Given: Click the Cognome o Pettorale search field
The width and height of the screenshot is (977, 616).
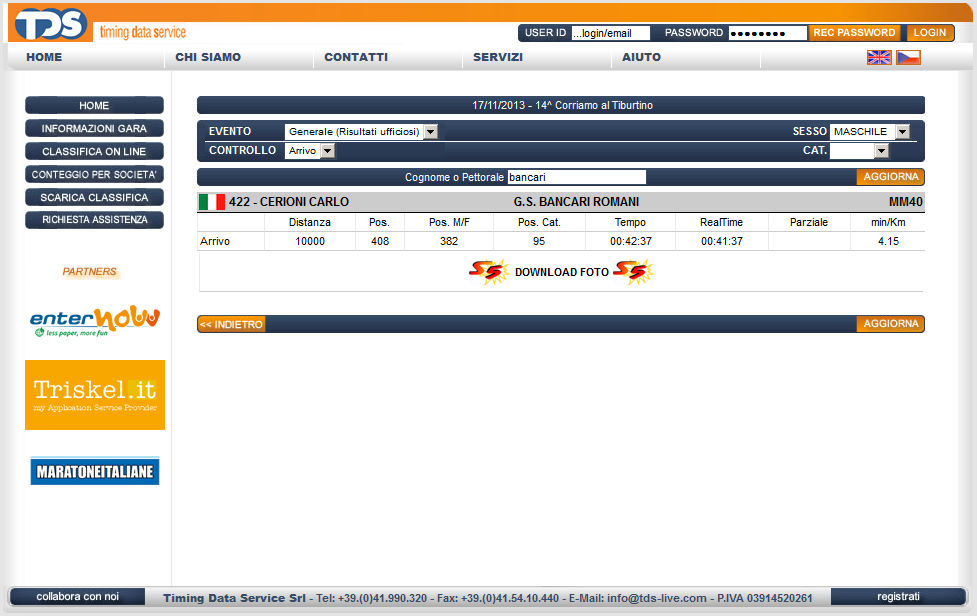Looking at the screenshot, I should coord(576,177).
